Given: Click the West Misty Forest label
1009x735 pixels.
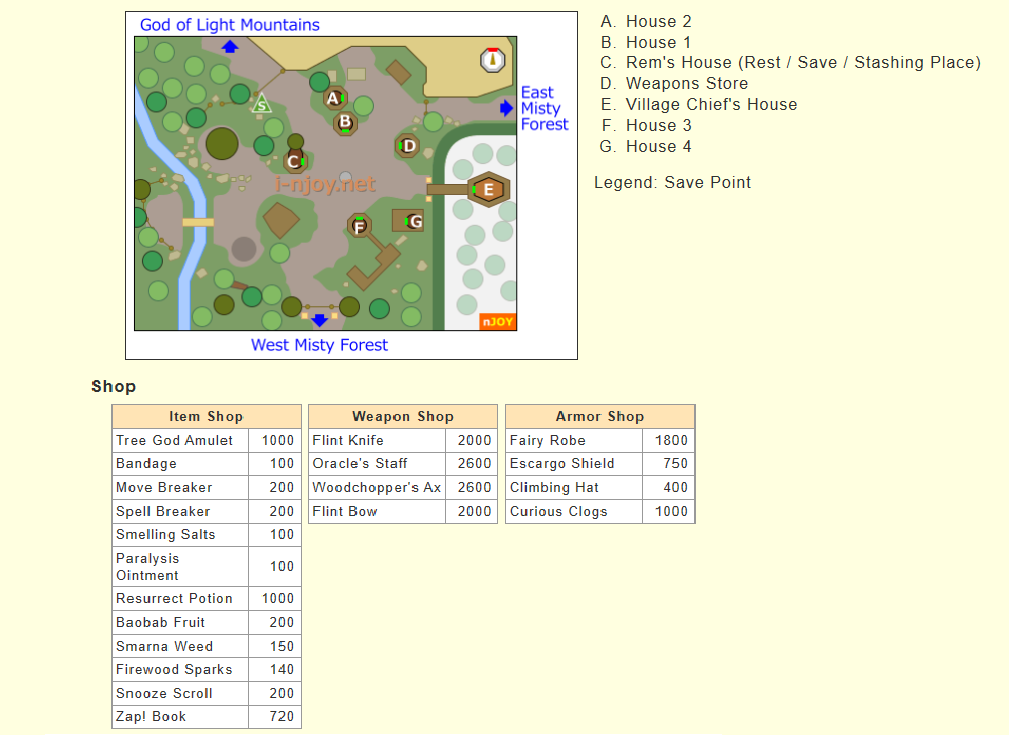Looking at the screenshot, I should tap(319, 345).
